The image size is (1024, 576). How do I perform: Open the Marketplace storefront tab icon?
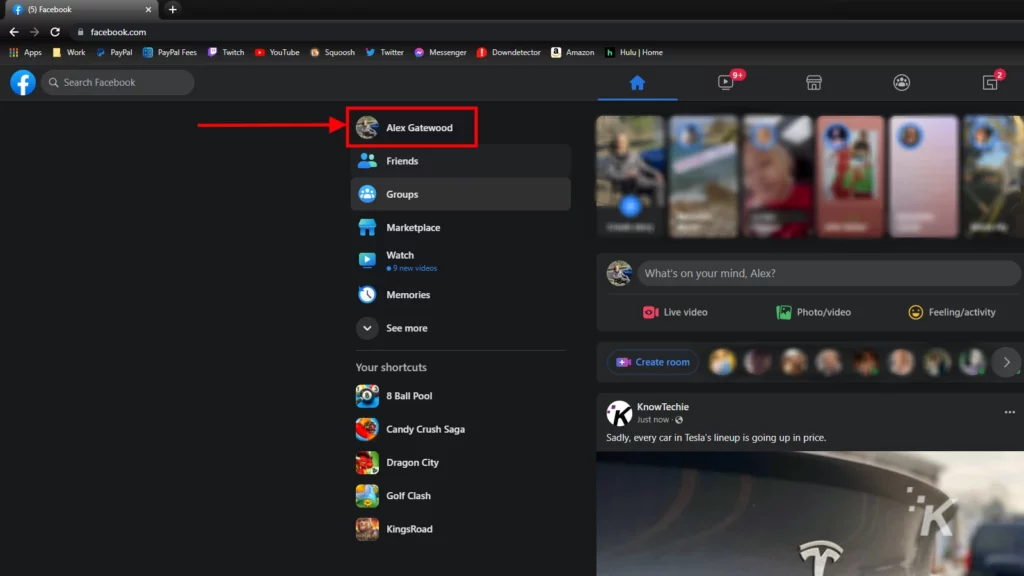[x=814, y=83]
